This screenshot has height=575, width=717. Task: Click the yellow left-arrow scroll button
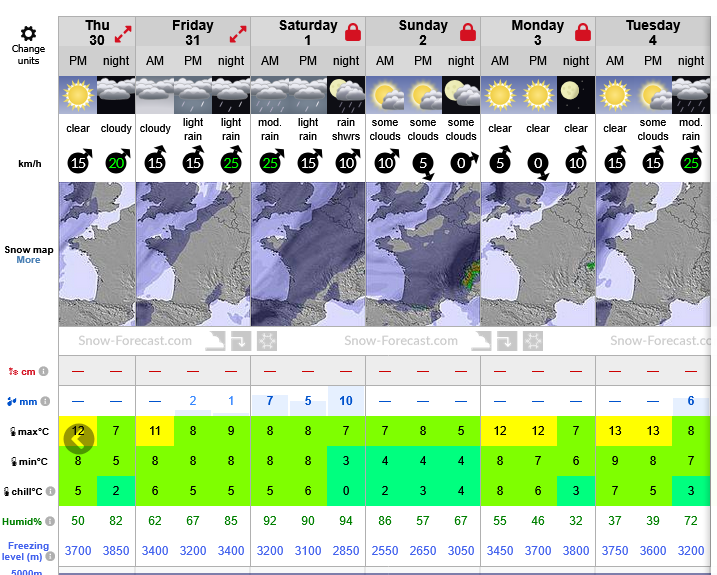79,440
